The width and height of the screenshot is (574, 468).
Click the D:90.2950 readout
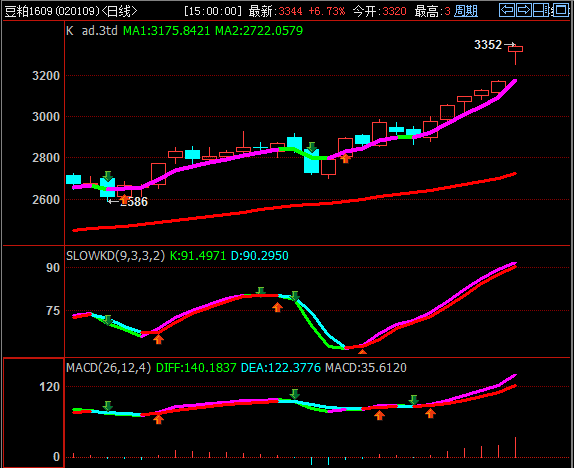260,255
